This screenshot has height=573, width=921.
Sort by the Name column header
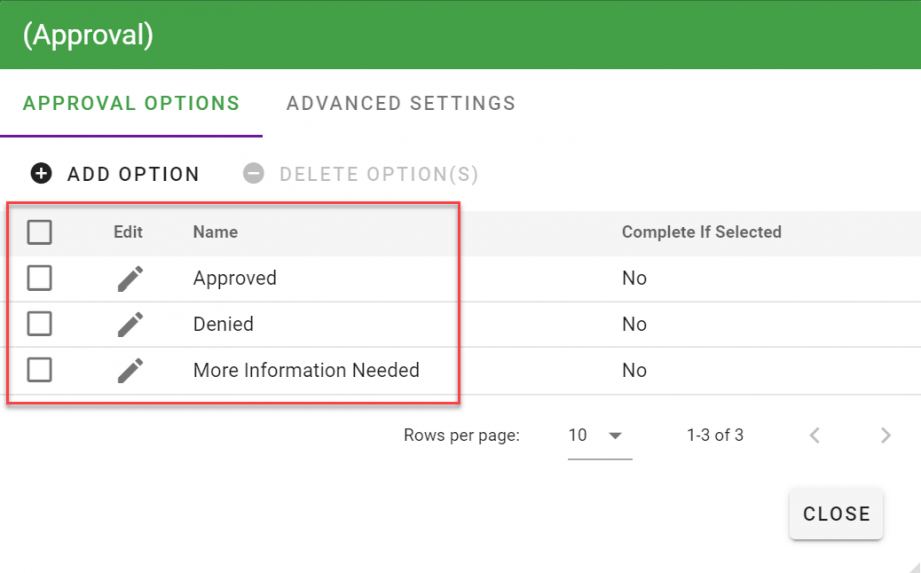pos(215,232)
